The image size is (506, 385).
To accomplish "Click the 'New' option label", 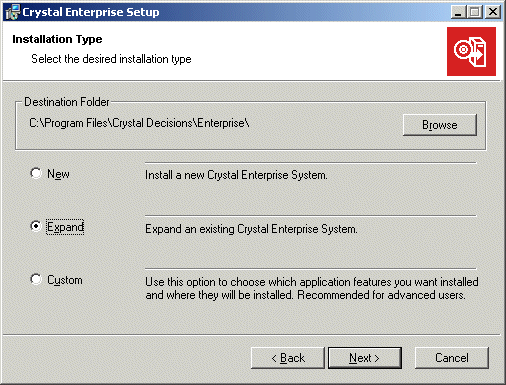I will pyautogui.click(x=58, y=174).
